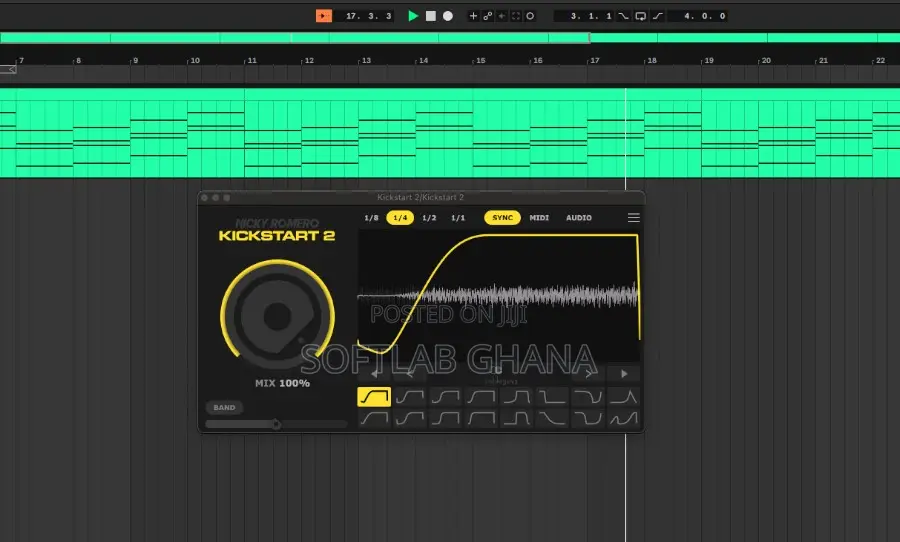Screen dimensions: 900x542
Task: Switch to MIDI trigger mode
Action: coord(539,218)
